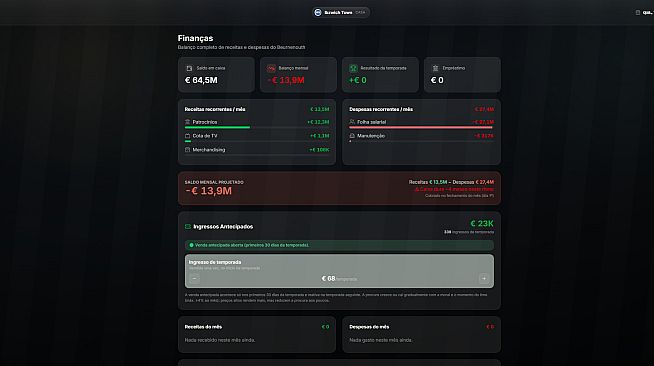Screen dimensions: 654x366
Task: Click the Folha salarial people icon
Action: pyautogui.click(x=352, y=122)
